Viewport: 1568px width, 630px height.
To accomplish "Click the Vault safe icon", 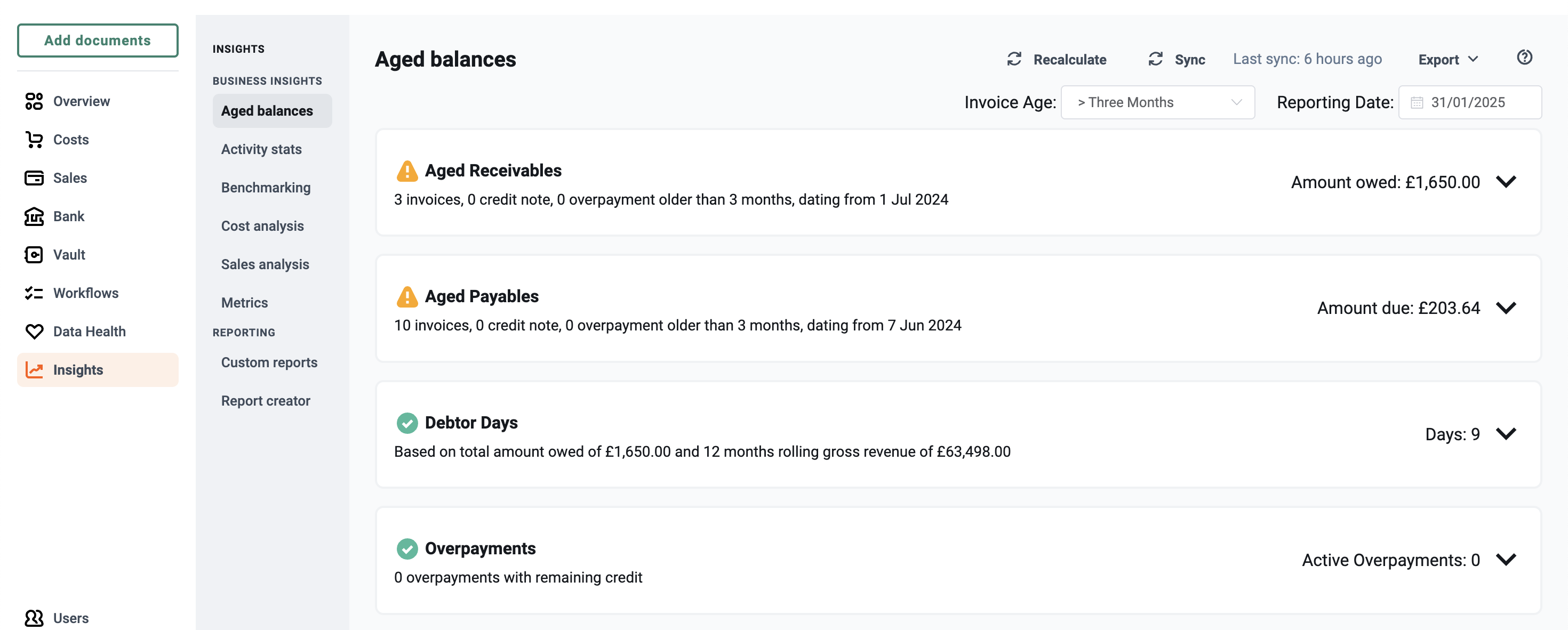I will click(x=34, y=254).
